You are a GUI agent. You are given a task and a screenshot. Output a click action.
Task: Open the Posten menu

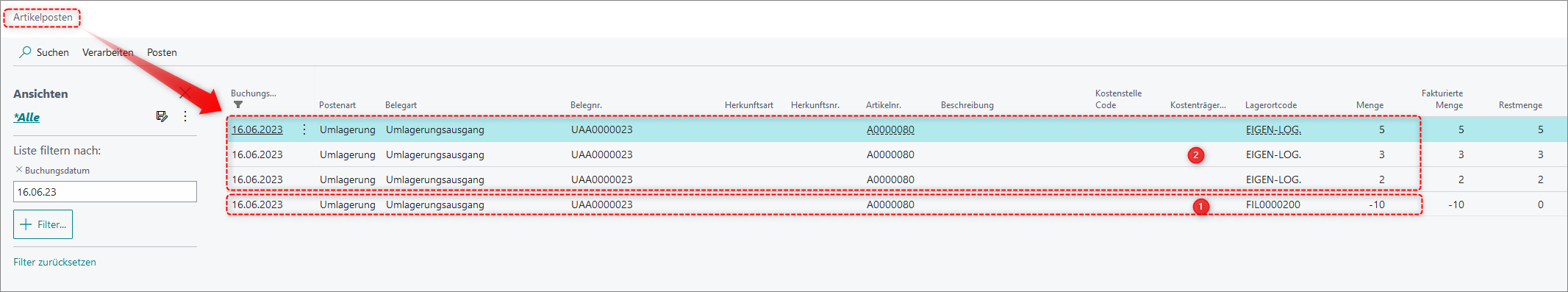point(162,52)
